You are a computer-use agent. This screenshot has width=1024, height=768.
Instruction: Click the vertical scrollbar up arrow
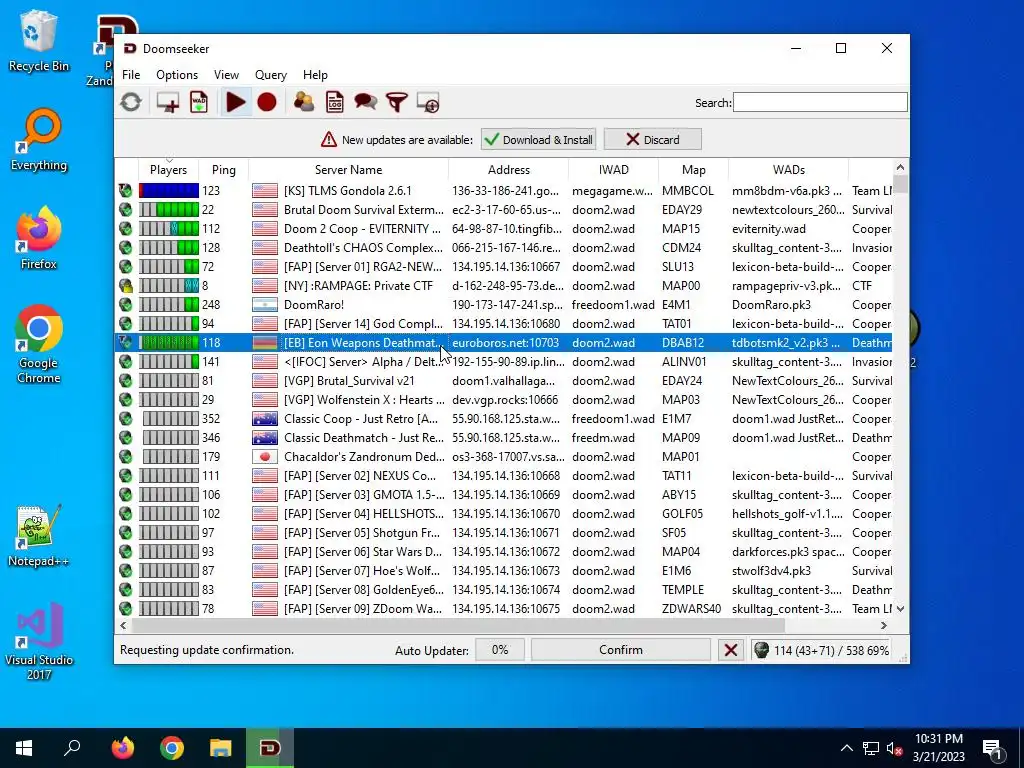click(901, 167)
